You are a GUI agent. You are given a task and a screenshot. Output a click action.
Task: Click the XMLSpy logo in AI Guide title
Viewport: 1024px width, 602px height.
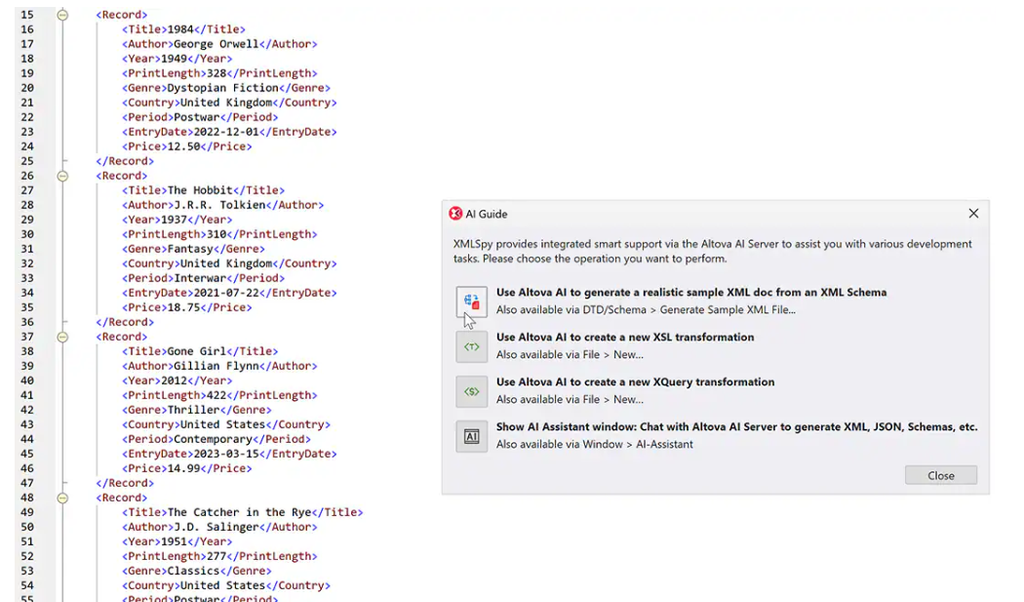coord(455,214)
